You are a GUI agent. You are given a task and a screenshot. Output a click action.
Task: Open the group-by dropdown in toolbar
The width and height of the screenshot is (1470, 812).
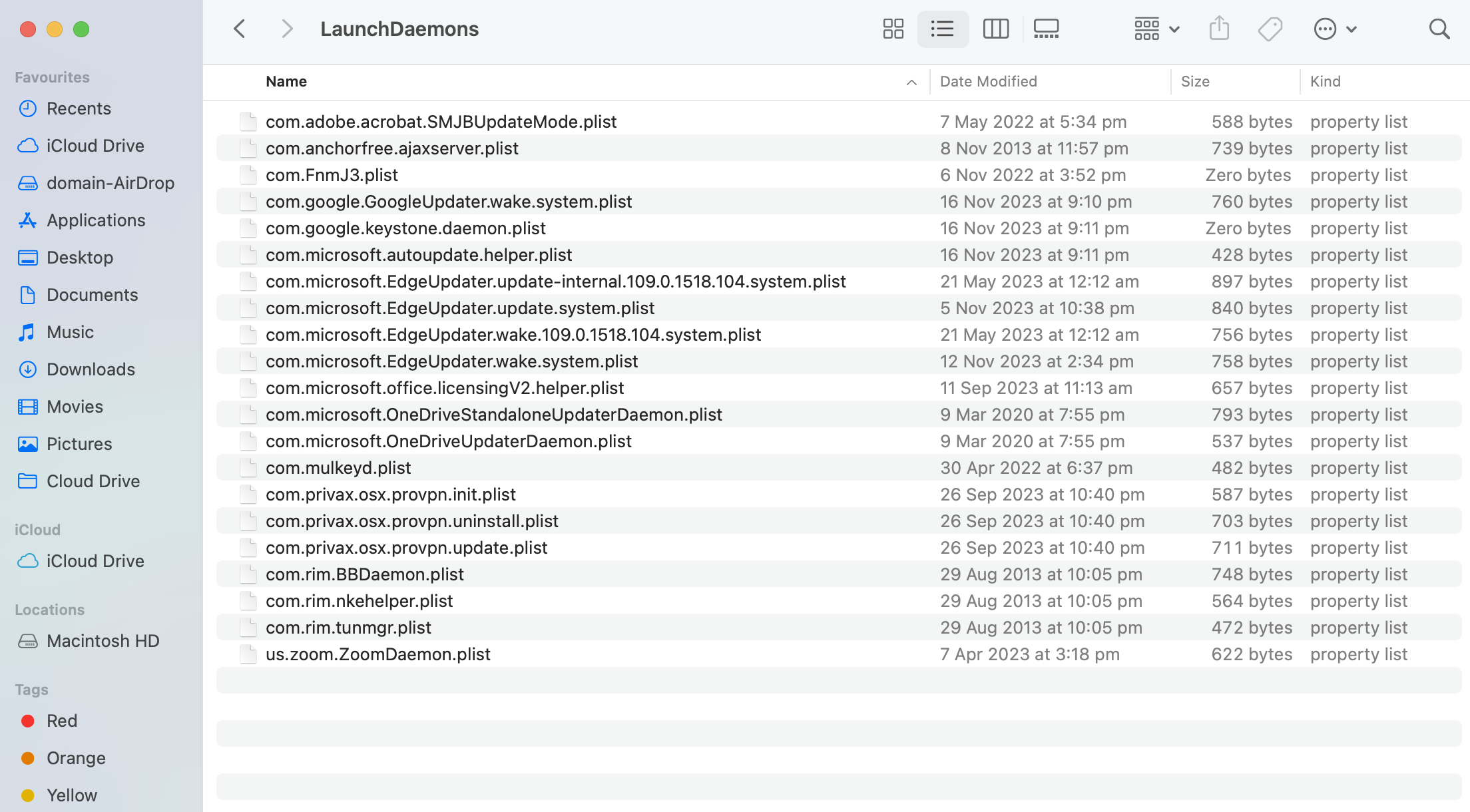1156,29
